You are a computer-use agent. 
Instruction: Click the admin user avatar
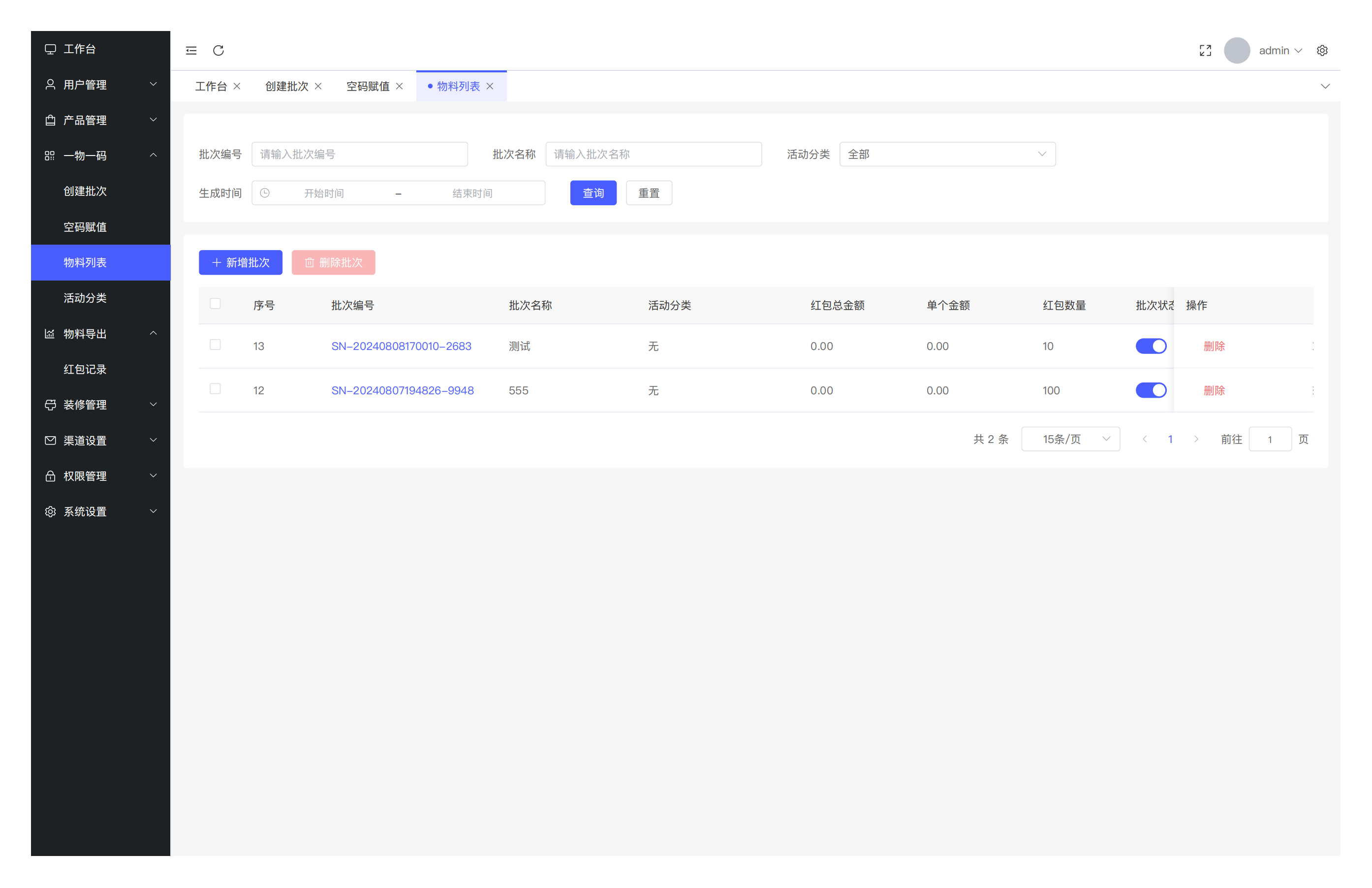click(1237, 51)
